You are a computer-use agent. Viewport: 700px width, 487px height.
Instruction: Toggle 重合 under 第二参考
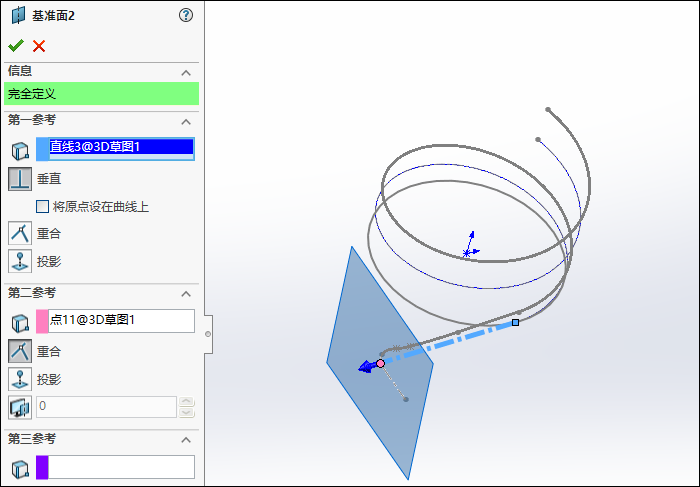click(x=20, y=351)
